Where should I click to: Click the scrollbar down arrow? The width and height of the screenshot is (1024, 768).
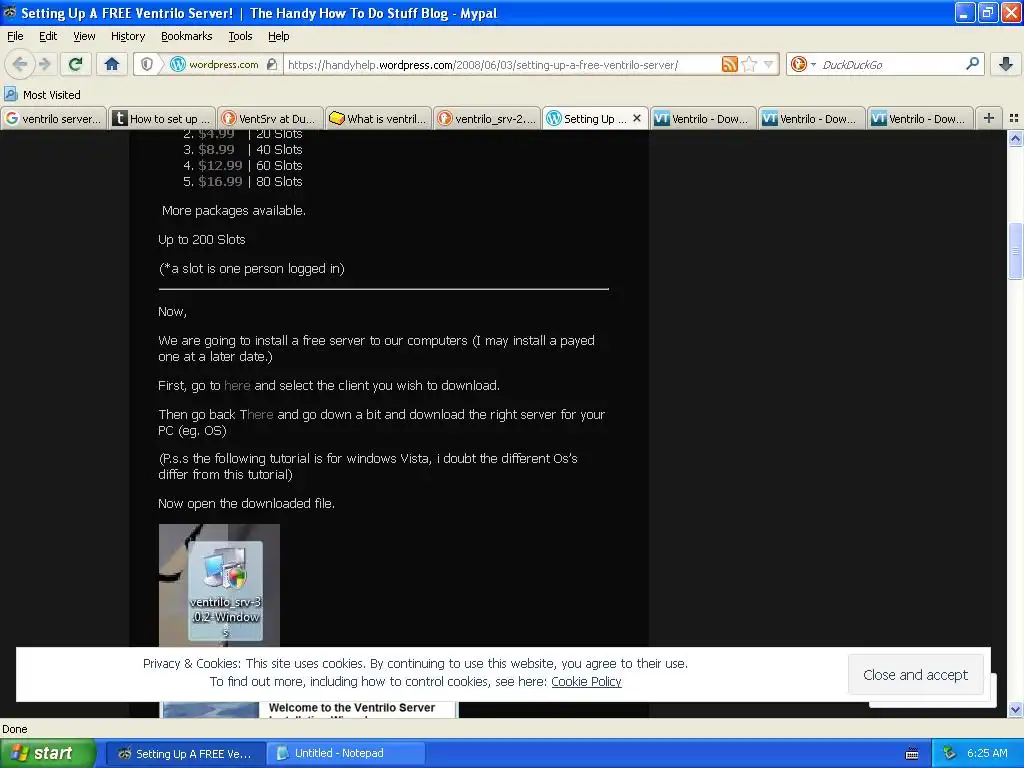1015,709
